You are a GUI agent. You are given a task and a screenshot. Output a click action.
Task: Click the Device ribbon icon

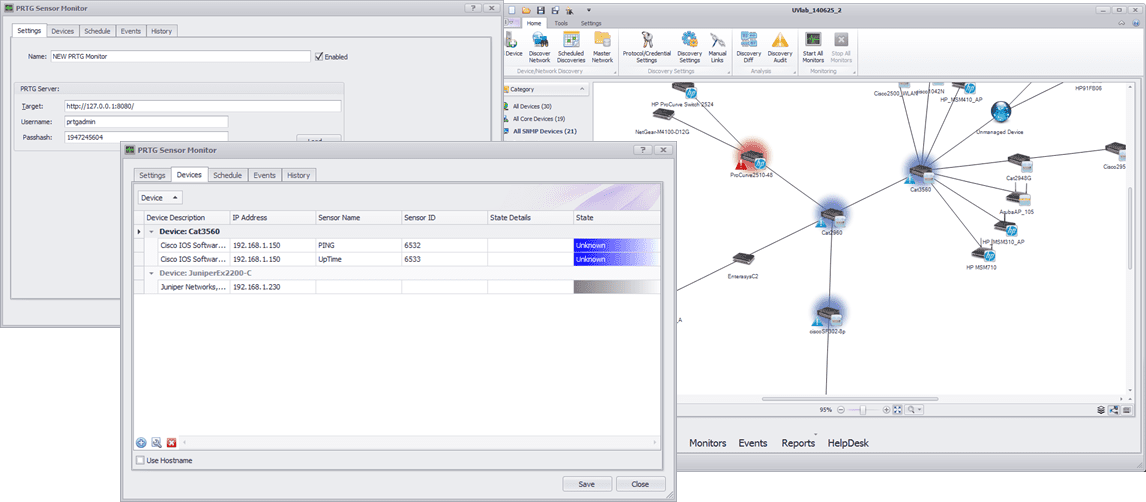click(513, 48)
